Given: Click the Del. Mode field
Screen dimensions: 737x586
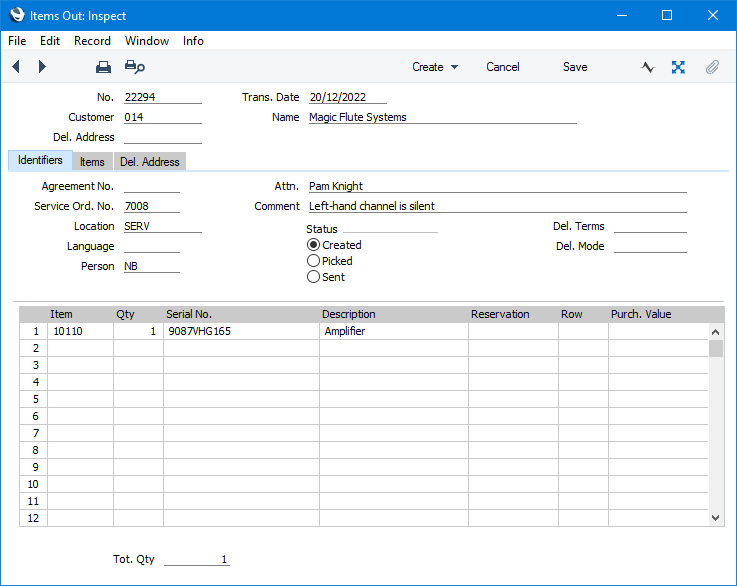Looking at the screenshot, I should [x=650, y=246].
